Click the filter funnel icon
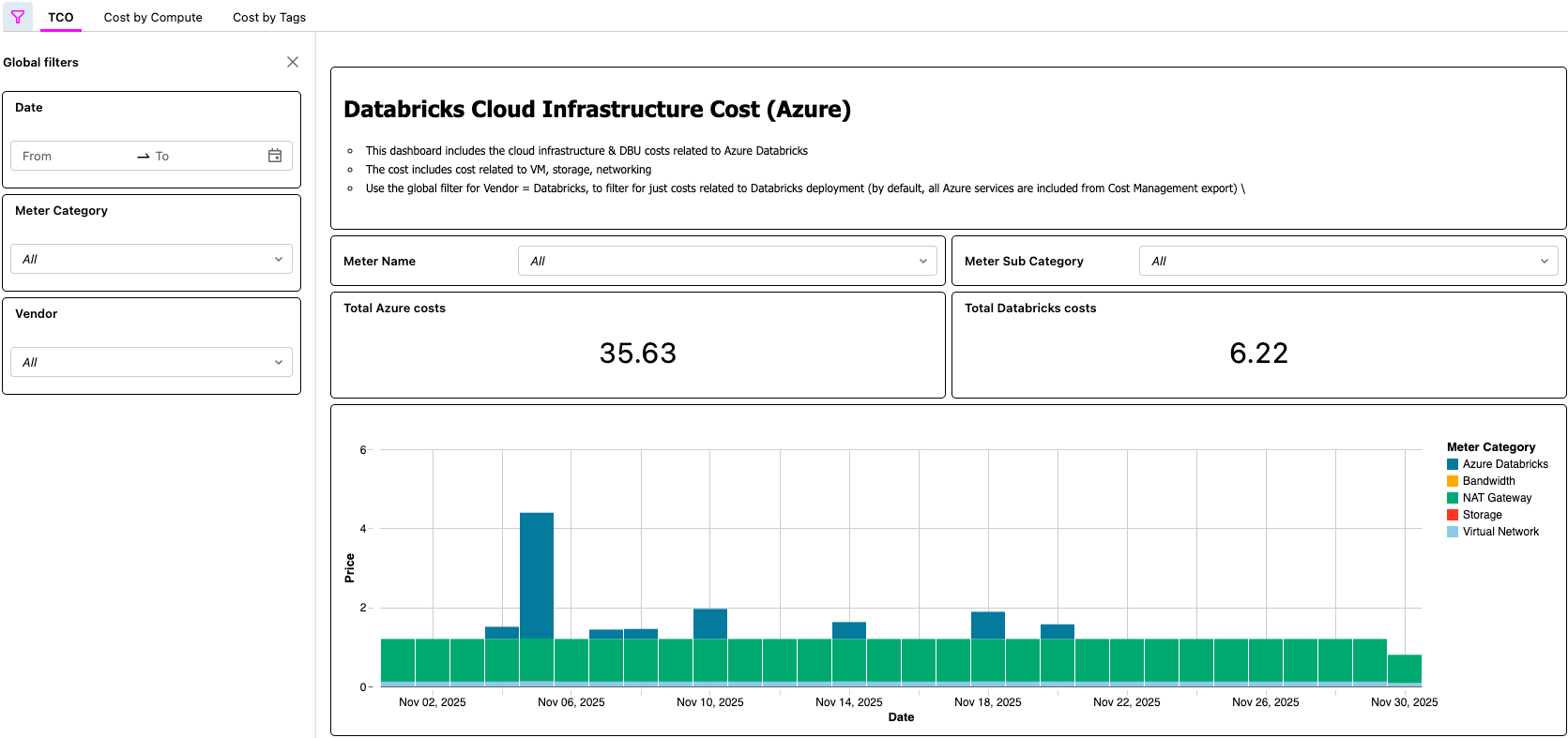The image size is (1568, 738). (17, 17)
